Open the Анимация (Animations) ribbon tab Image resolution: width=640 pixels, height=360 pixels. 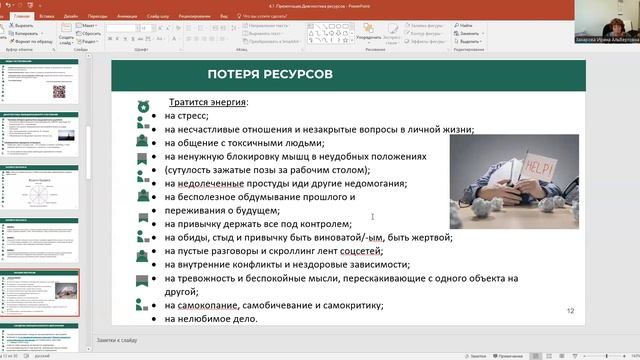[x=127, y=16]
